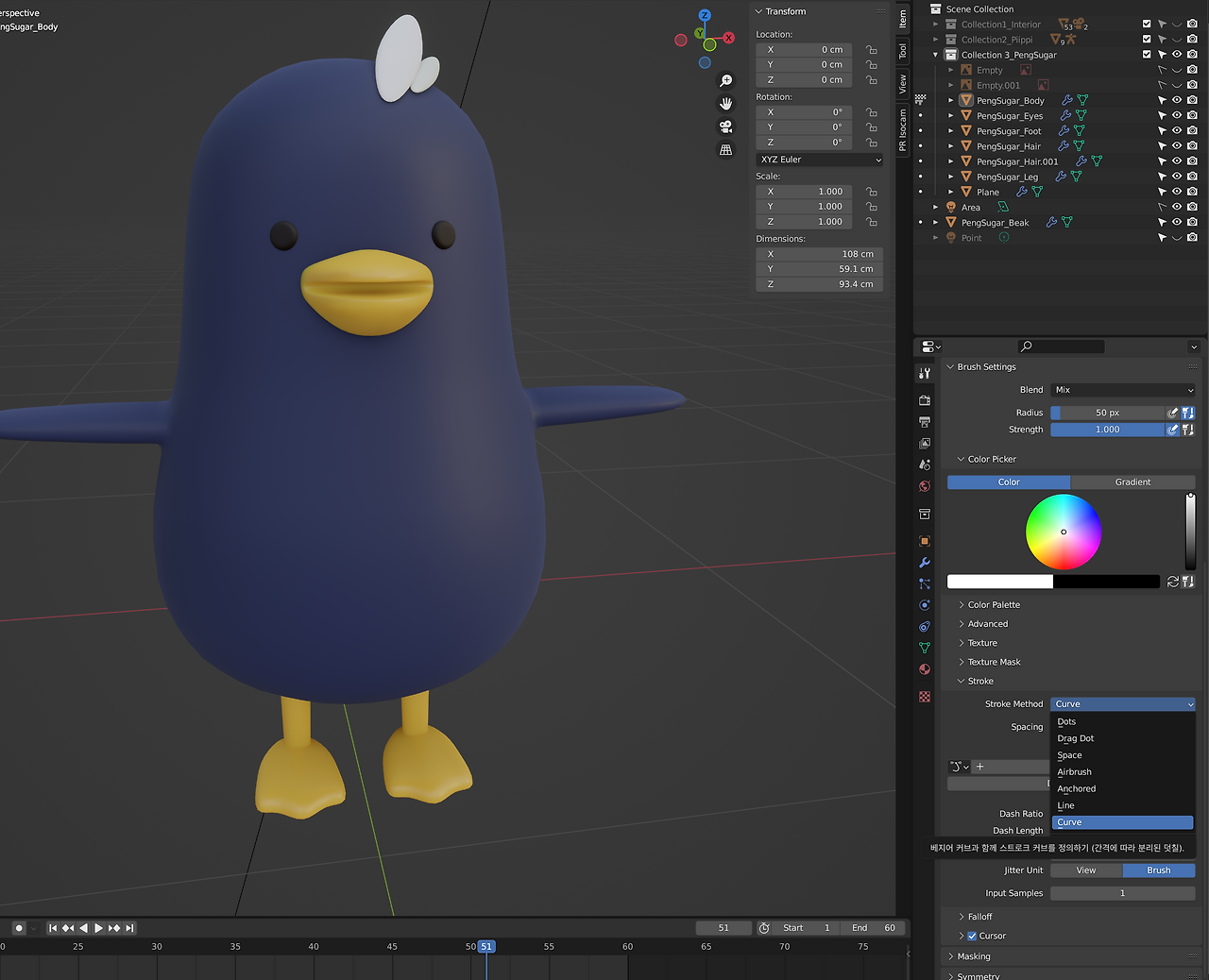Toggle the camera view icon in viewport
Image resolution: width=1209 pixels, height=980 pixels.
[x=725, y=127]
